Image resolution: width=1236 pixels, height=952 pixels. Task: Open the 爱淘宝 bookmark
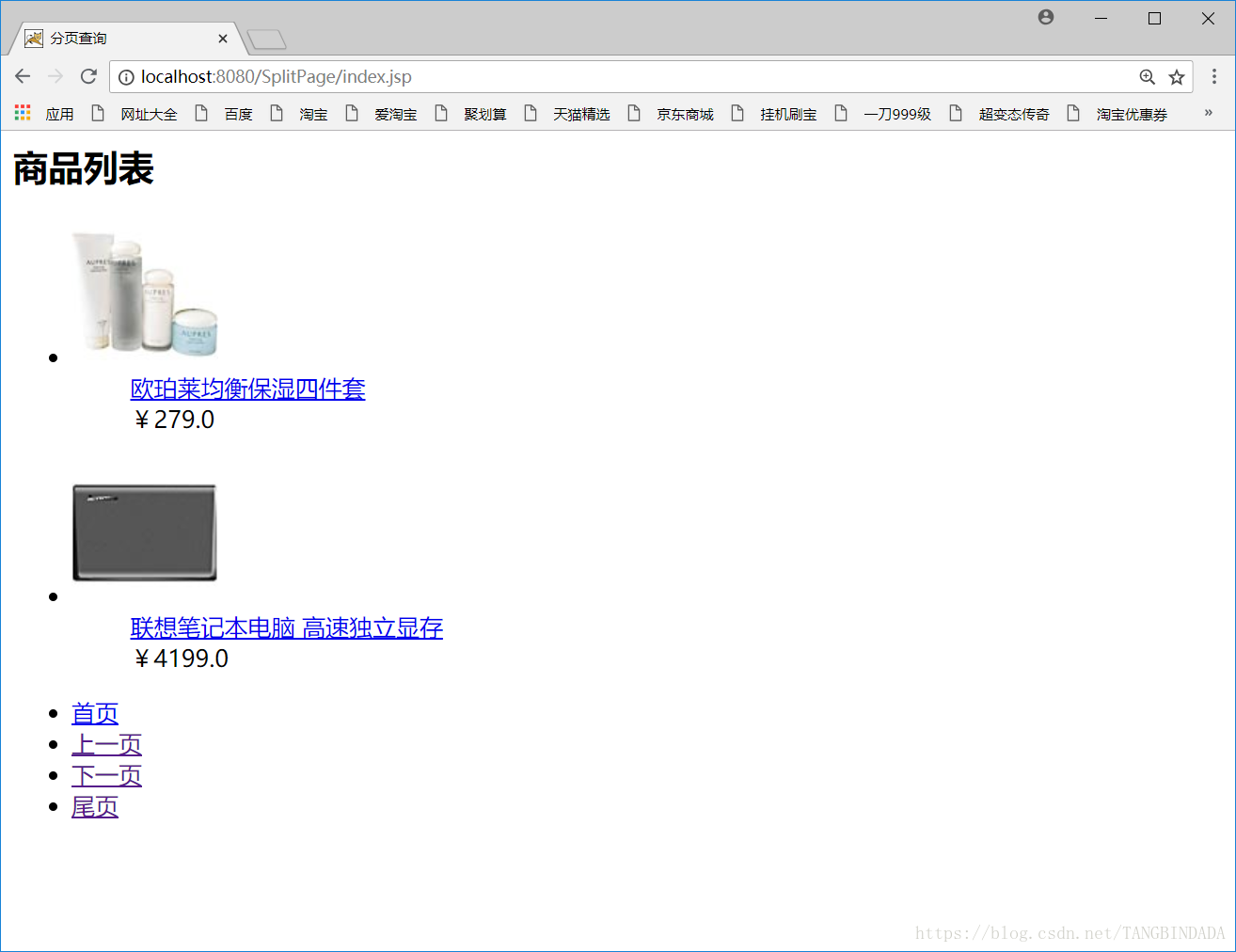[x=381, y=114]
